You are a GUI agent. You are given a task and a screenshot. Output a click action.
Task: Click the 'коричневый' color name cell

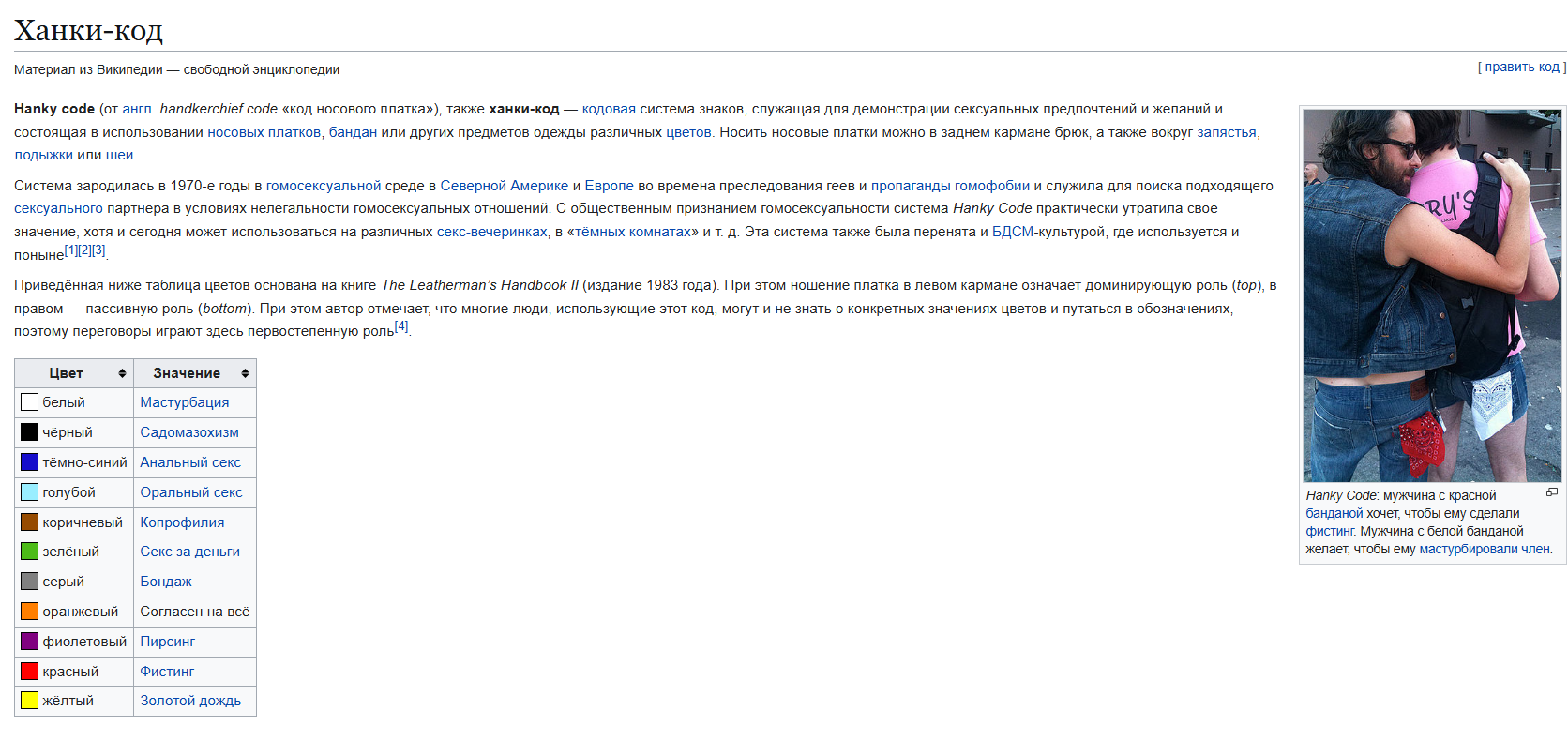pos(74,522)
